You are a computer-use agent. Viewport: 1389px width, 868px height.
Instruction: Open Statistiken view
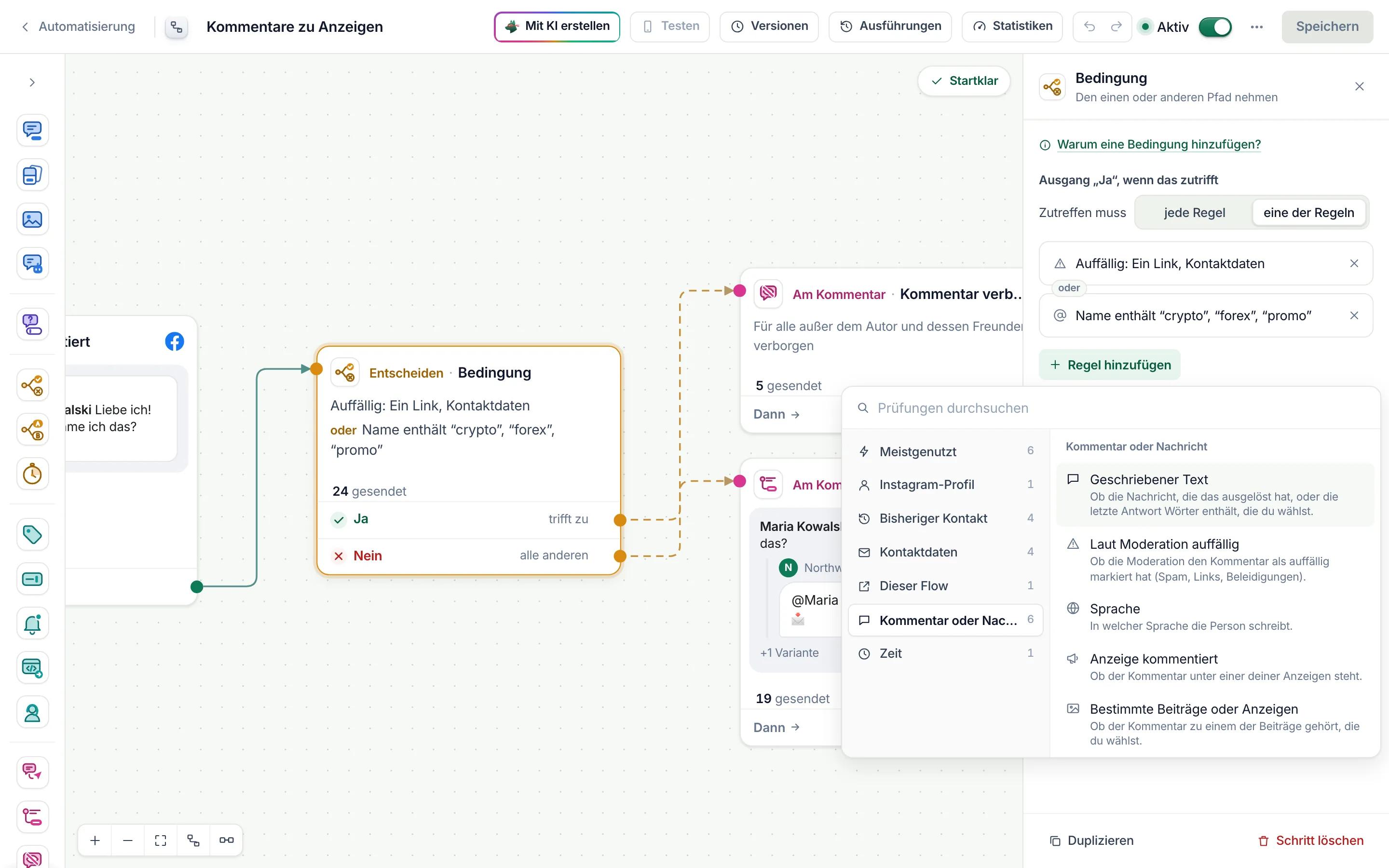click(1012, 27)
